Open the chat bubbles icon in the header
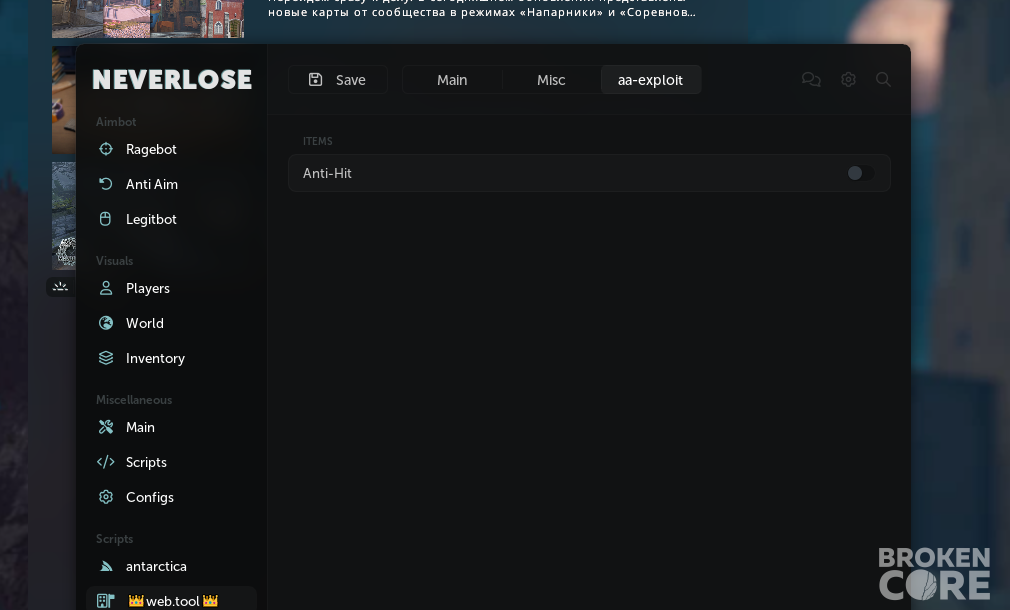 tap(811, 79)
